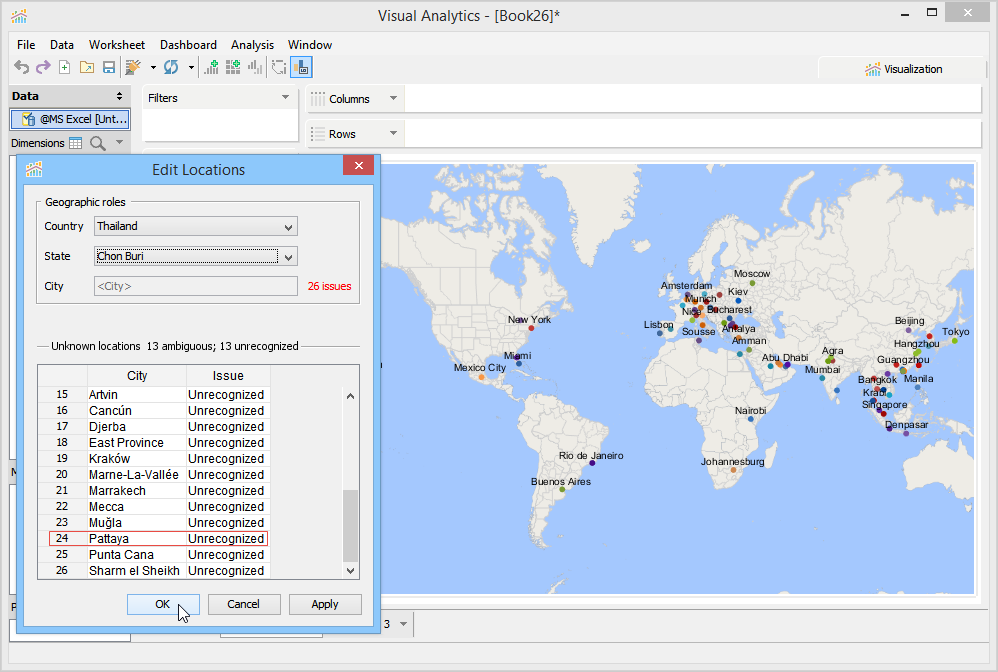Click the red 26 issues text
This screenshot has height=672, width=998.
[x=329, y=286]
